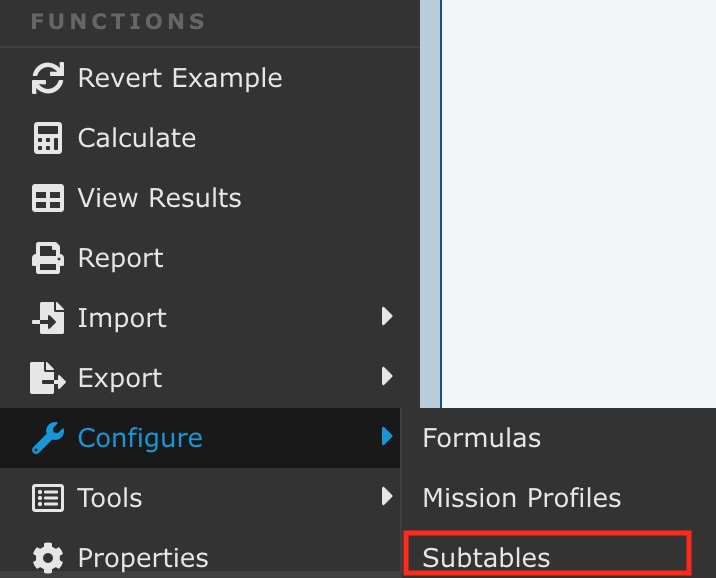The height and width of the screenshot is (578, 716).
Task: Click the wrench icon beside Configure
Action: (x=48, y=438)
